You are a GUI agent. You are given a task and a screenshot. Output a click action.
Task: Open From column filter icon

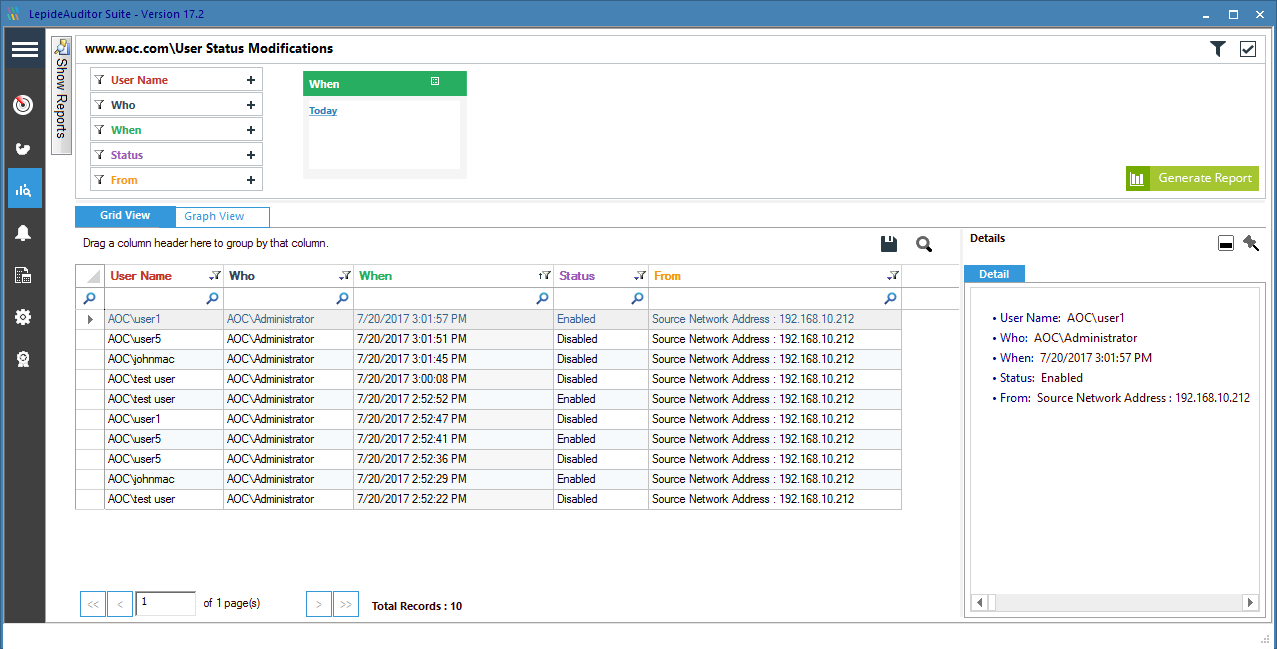(x=893, y=275)
